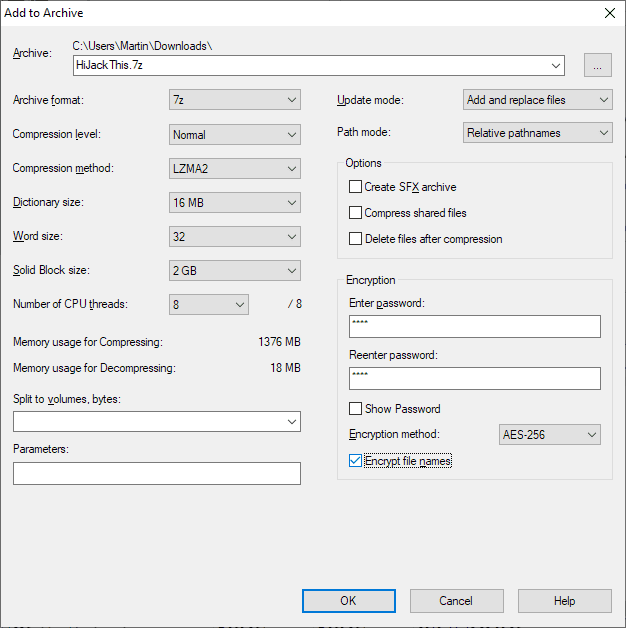Screen dimensions: 626x628
Task: Click the C:\Users\Martin\Downloads\ path text
Action: coord(142,46)
